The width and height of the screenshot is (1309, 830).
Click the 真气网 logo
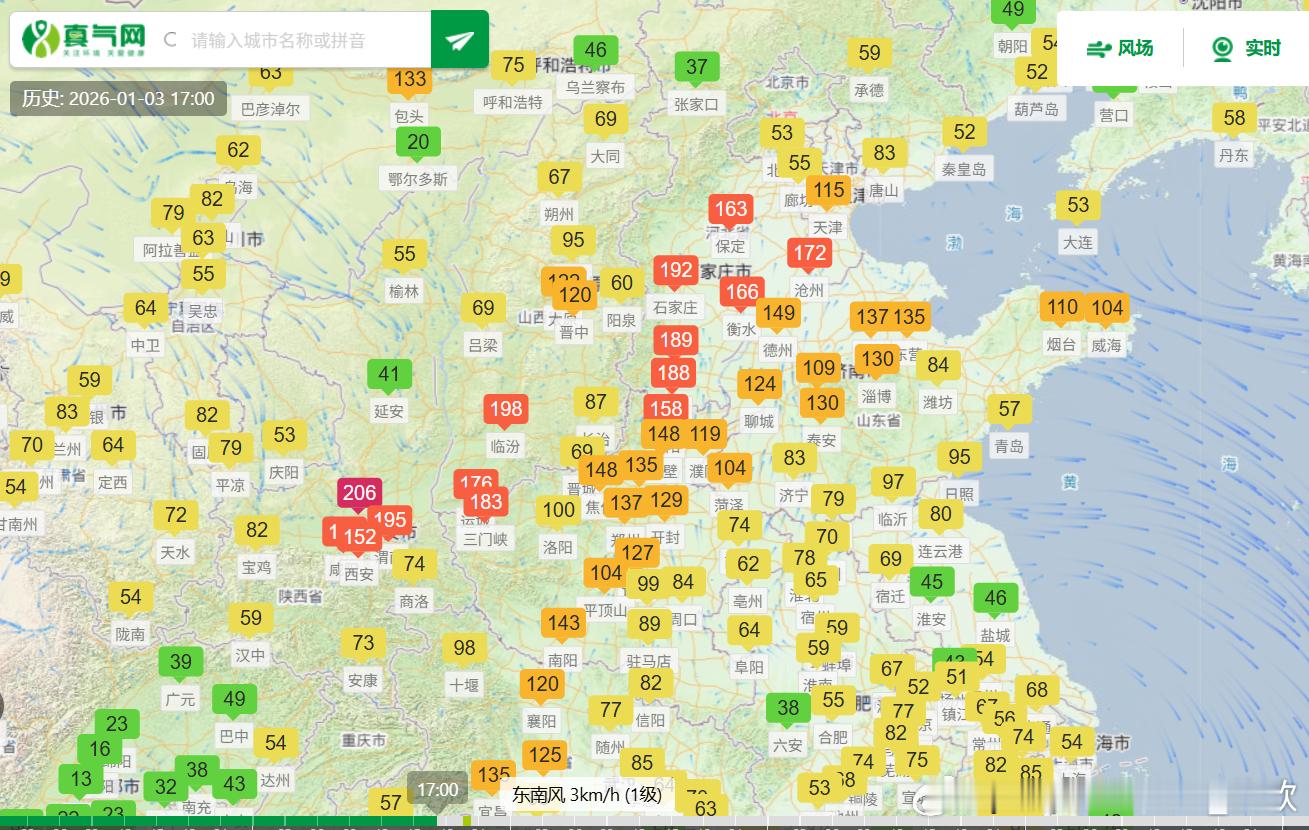[x=84, y=39]
